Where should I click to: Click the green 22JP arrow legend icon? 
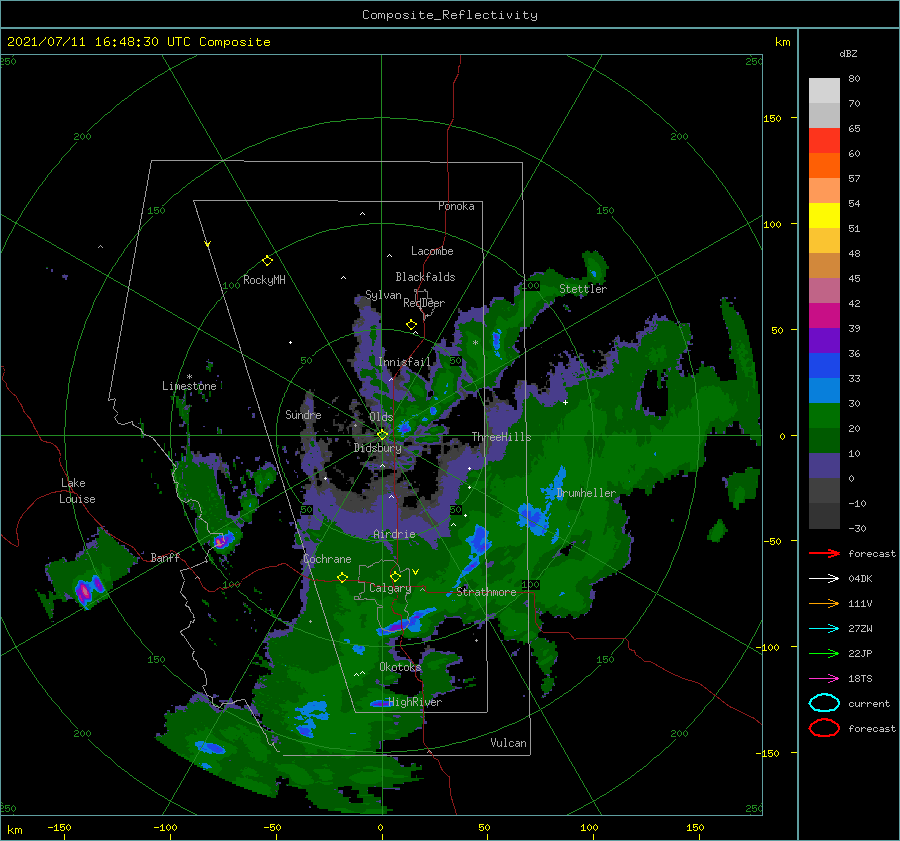pyautogui.click(x=824, y=653)
